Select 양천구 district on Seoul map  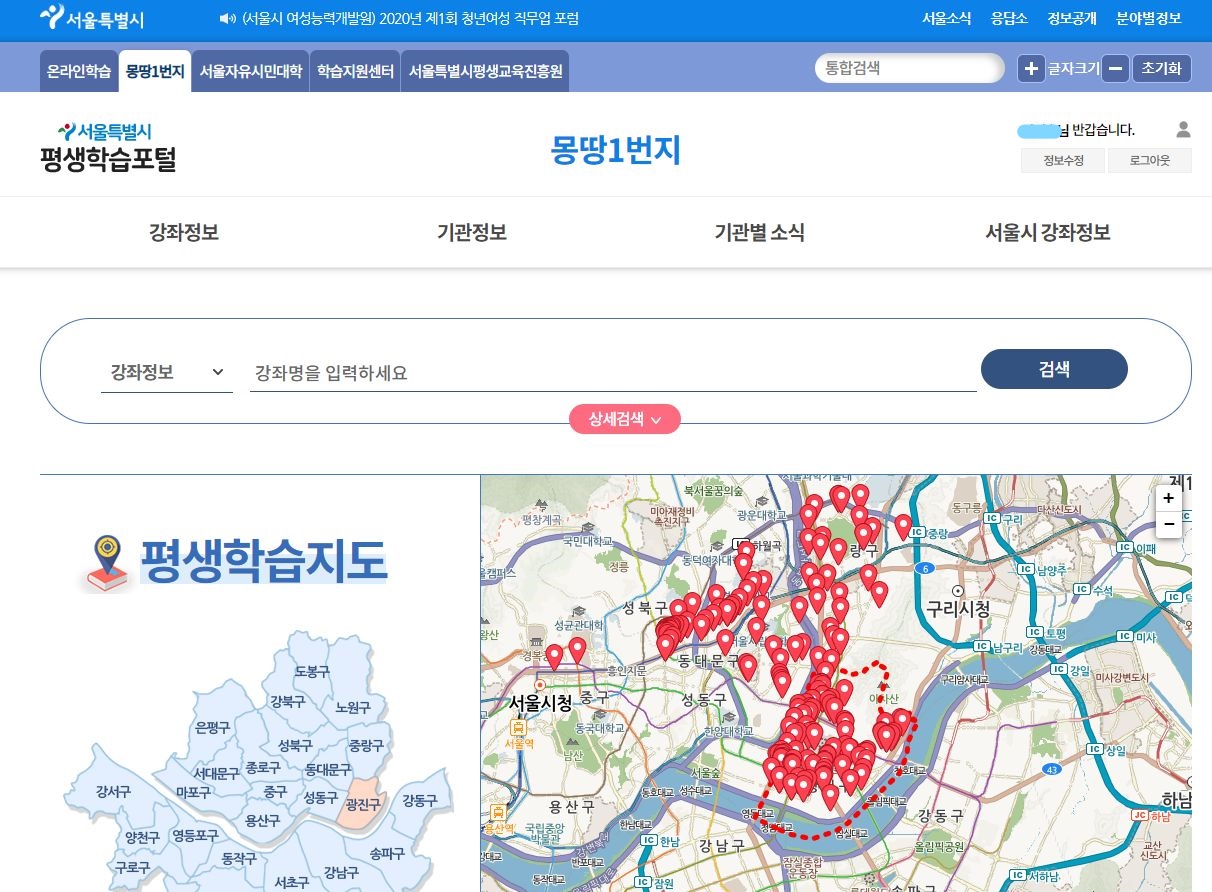pyautogui.click(x=142, y=837)
